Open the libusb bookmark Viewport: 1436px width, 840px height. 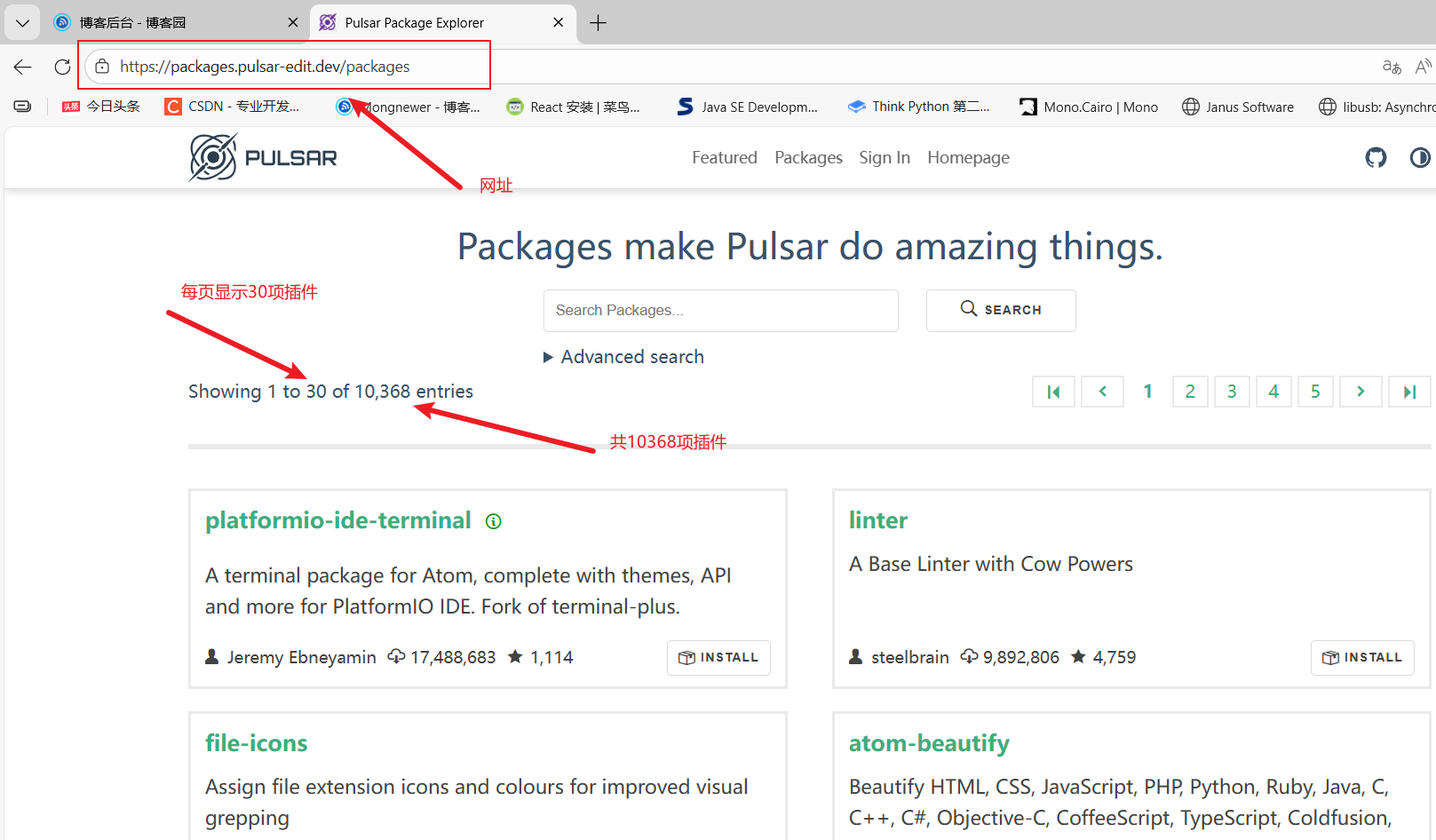coord(1376,107)
